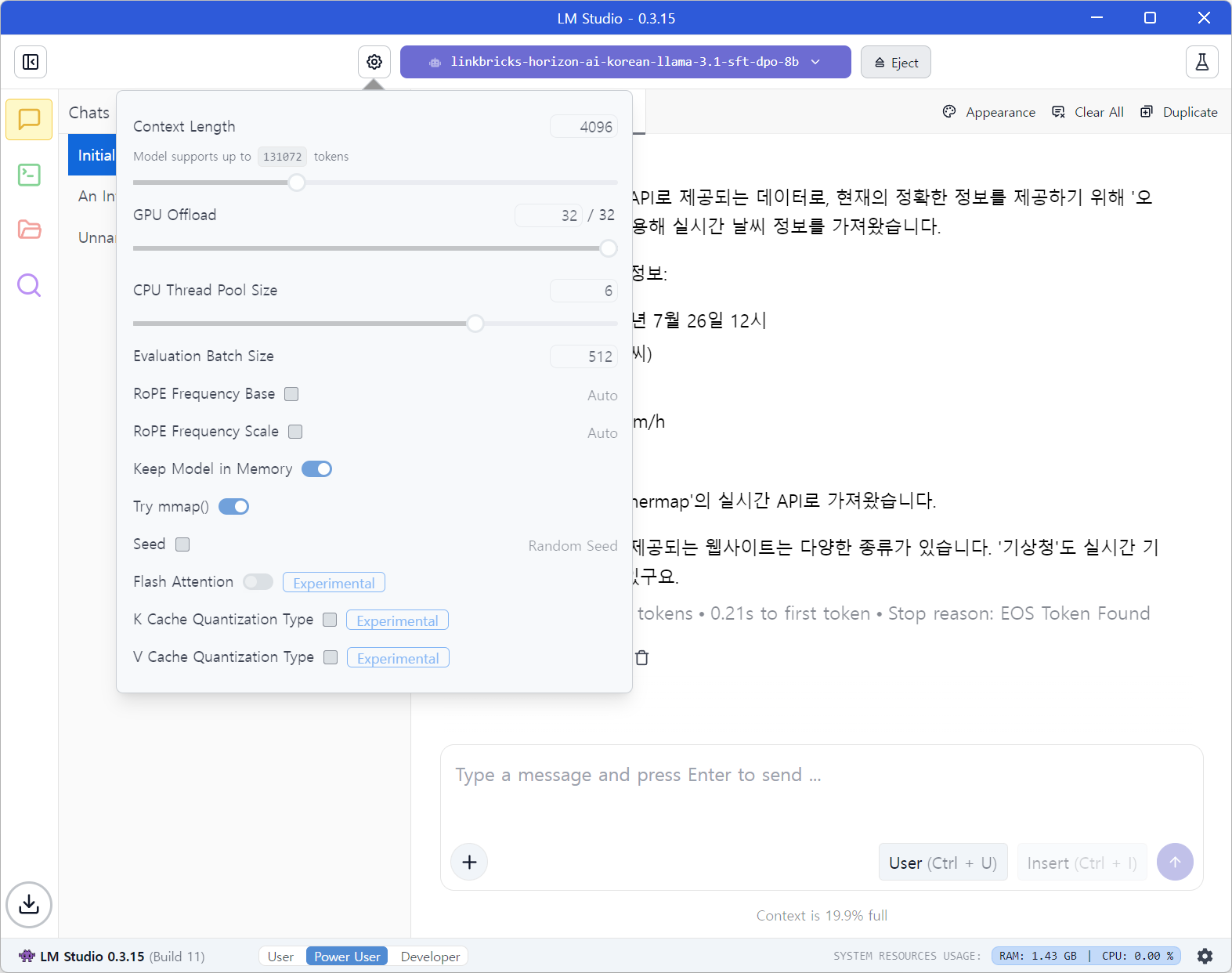
Task: Switch to User mode
Action: (x=281, y=957)
